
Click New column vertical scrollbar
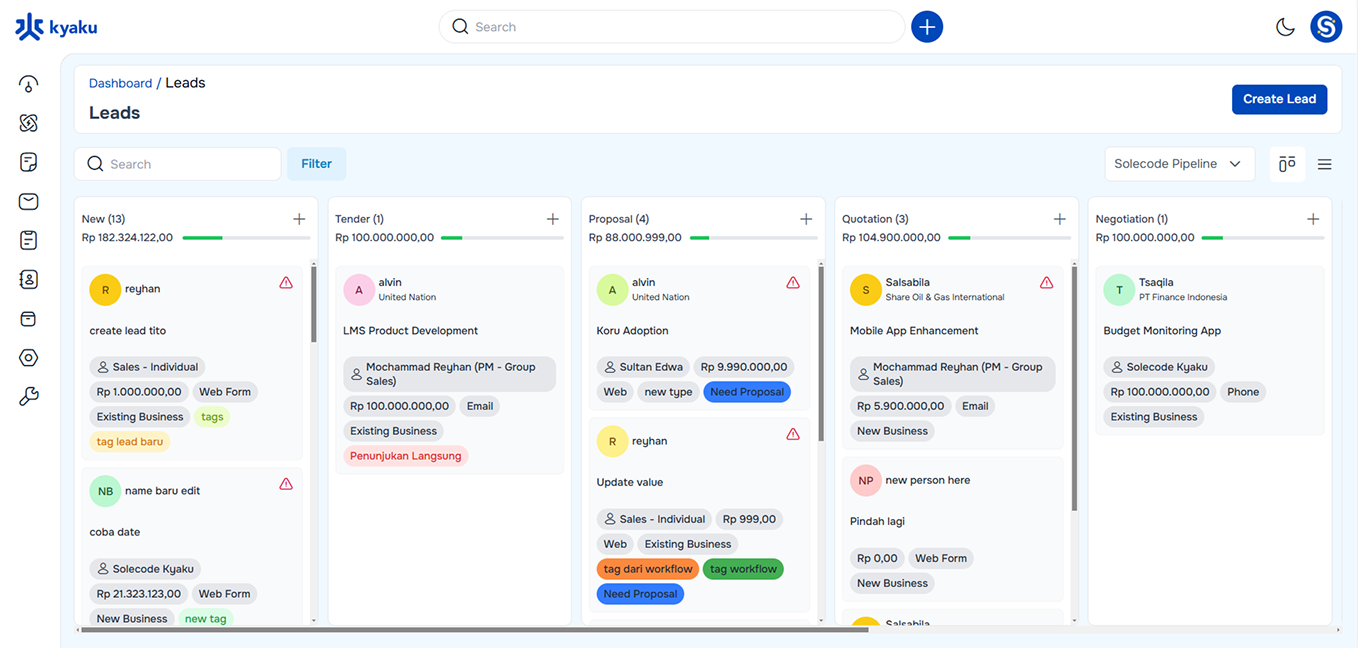click(x=314, y=304)
